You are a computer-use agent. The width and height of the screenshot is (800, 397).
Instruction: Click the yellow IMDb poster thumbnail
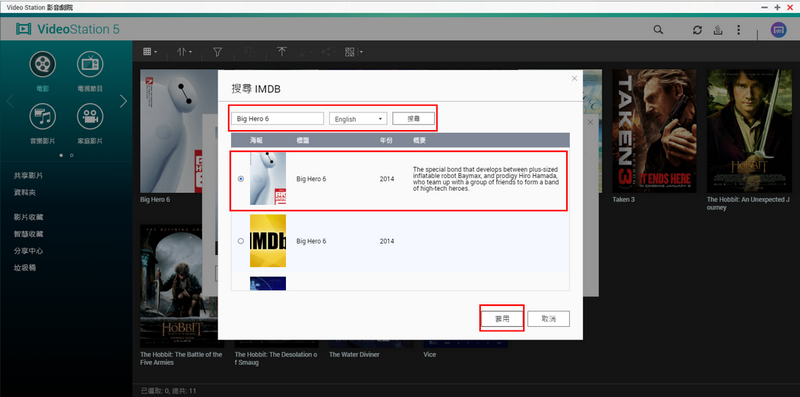268,241
